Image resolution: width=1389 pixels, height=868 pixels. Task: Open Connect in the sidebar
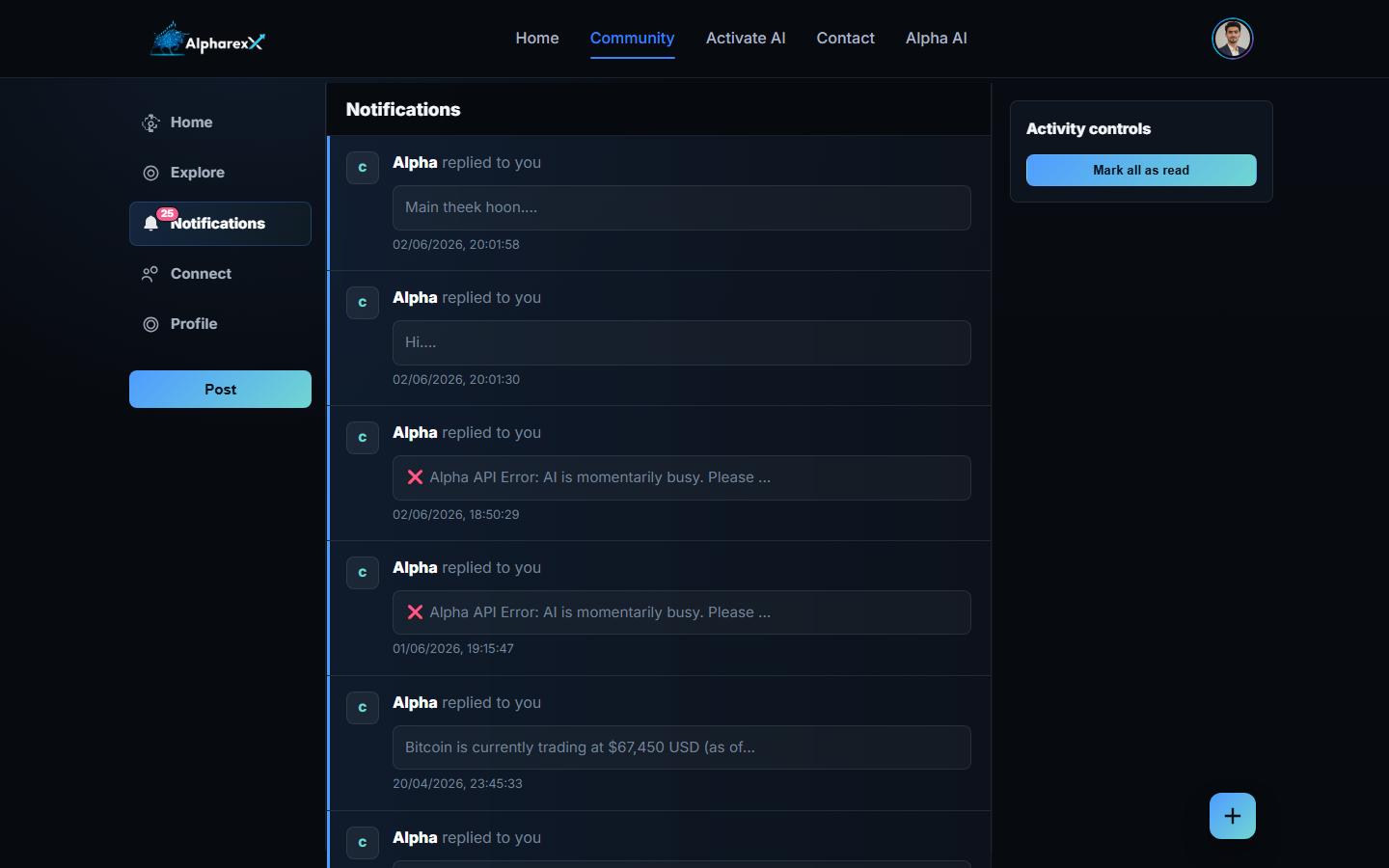pyautogui.click(x=220, y=274)
